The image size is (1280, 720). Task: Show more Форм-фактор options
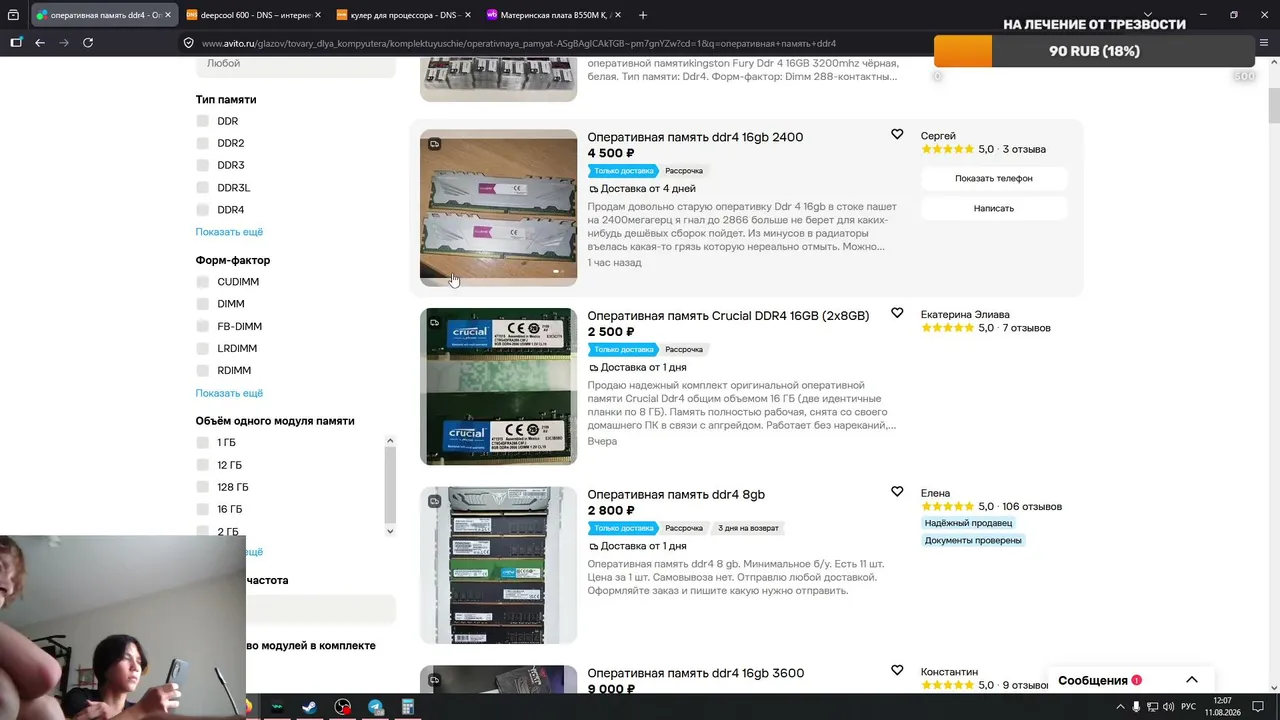point(229,393)
